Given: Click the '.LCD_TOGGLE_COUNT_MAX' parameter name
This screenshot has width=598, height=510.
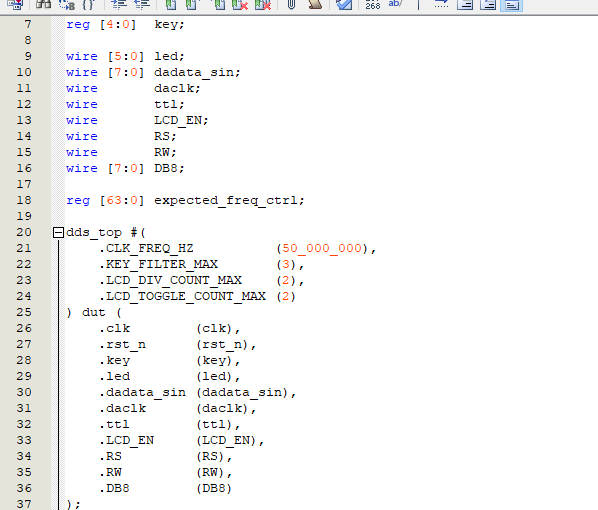Looking at the screenshot, I should click(182, 297).
